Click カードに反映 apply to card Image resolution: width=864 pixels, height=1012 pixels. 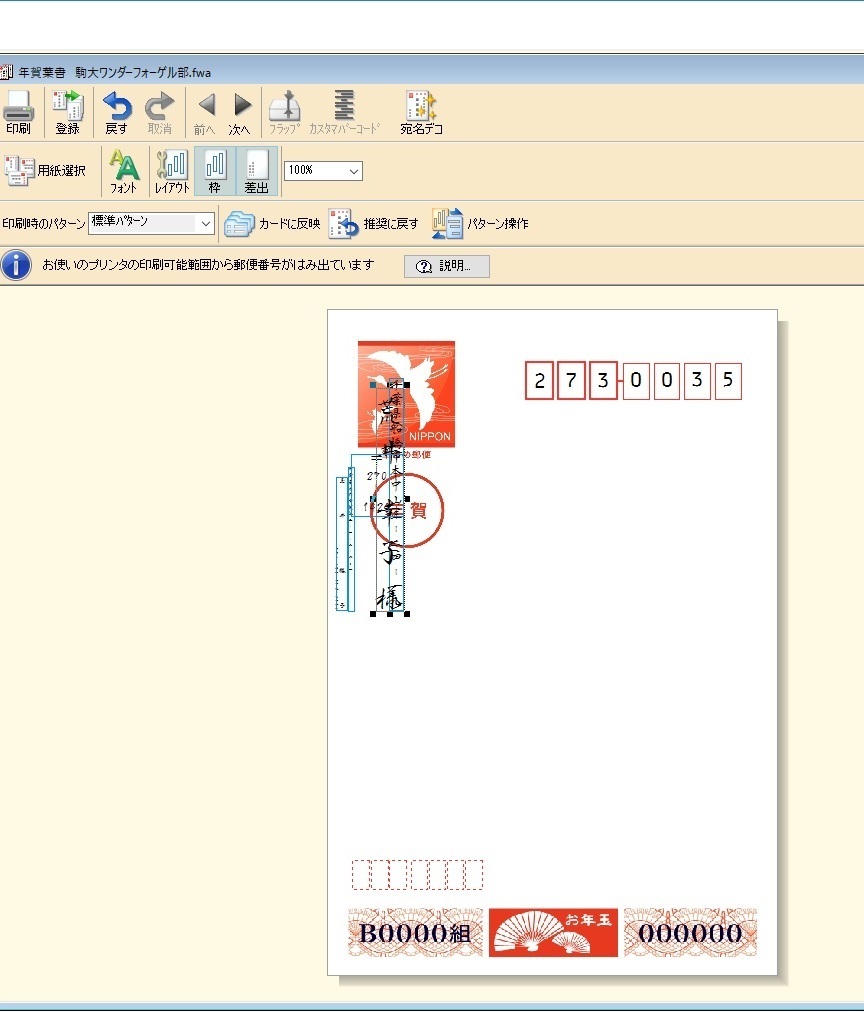(272, 224)
